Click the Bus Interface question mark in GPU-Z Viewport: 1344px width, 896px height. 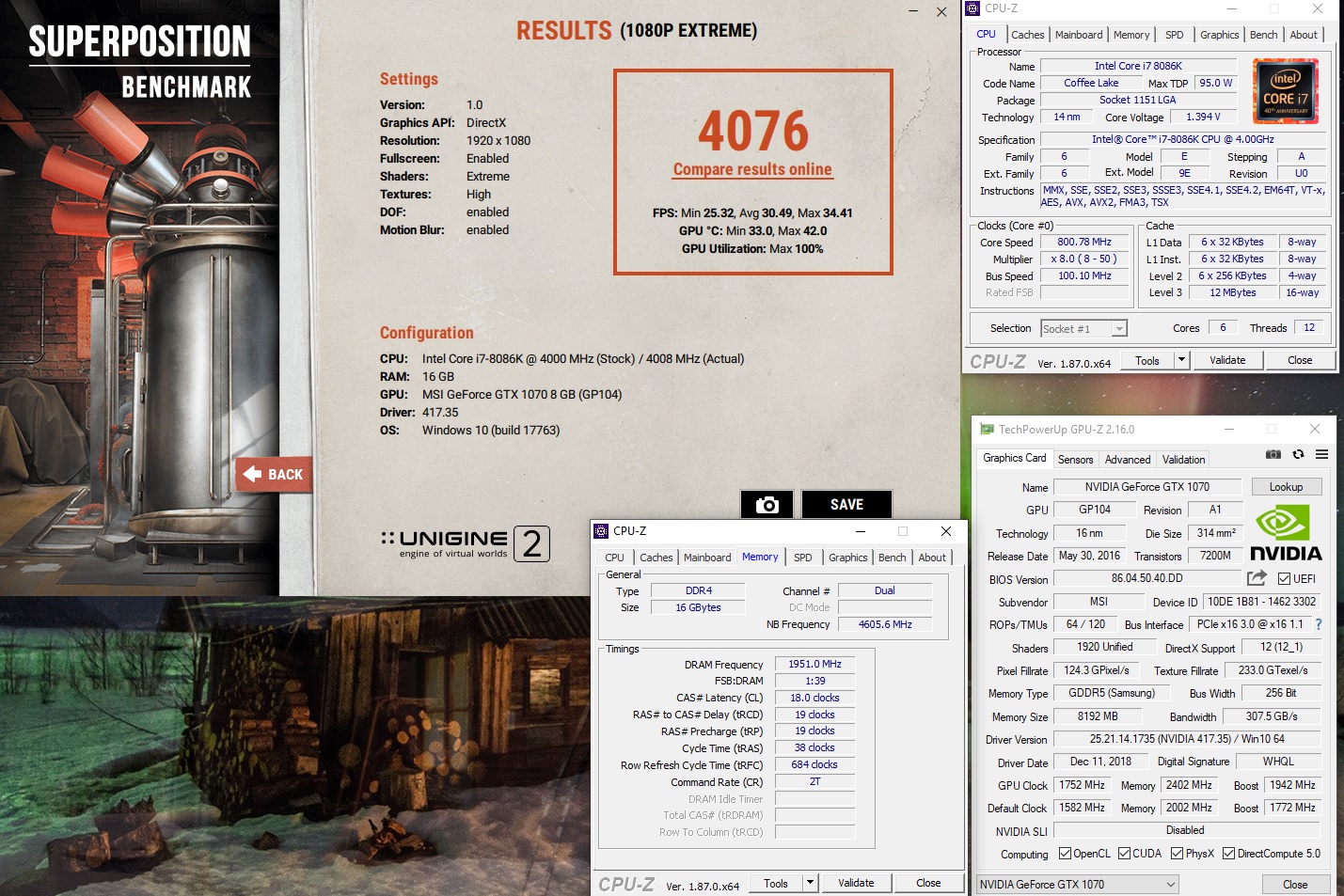1319,624
